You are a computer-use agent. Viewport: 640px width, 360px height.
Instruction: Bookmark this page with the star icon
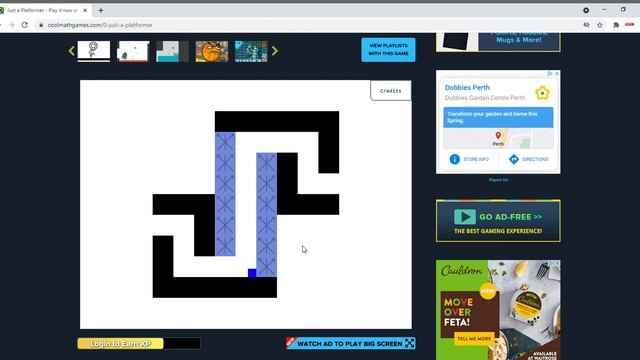pos(600,25)
